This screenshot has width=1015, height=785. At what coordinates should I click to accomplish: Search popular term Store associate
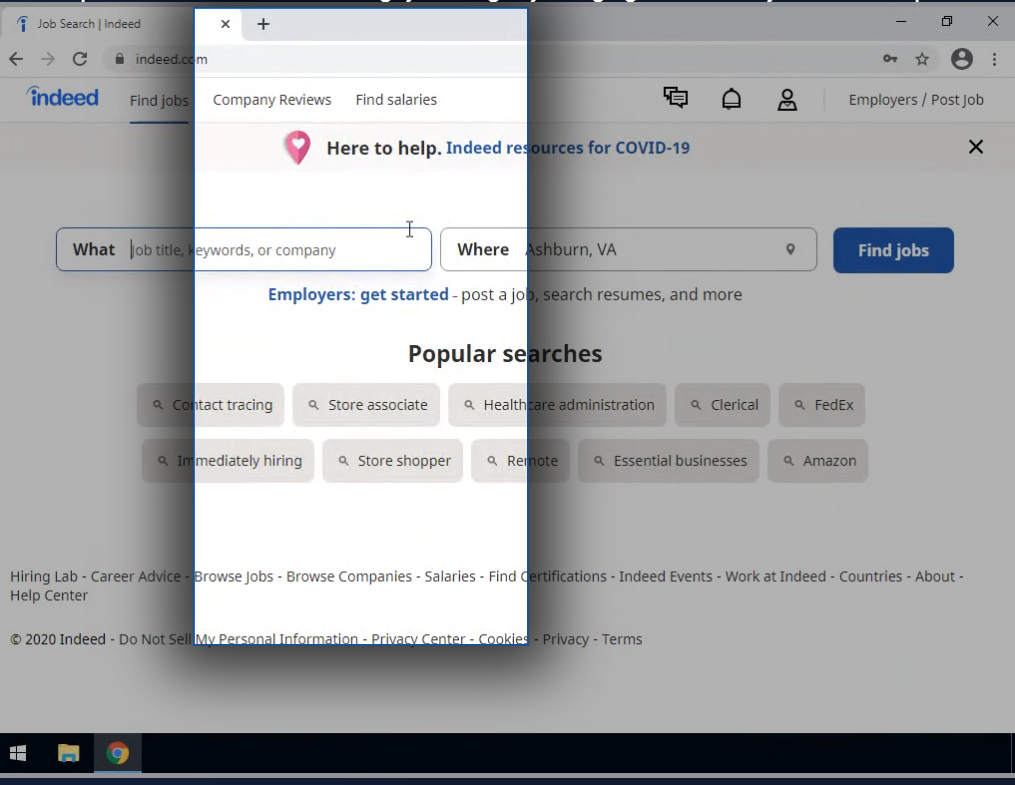(x=366, y=405)
